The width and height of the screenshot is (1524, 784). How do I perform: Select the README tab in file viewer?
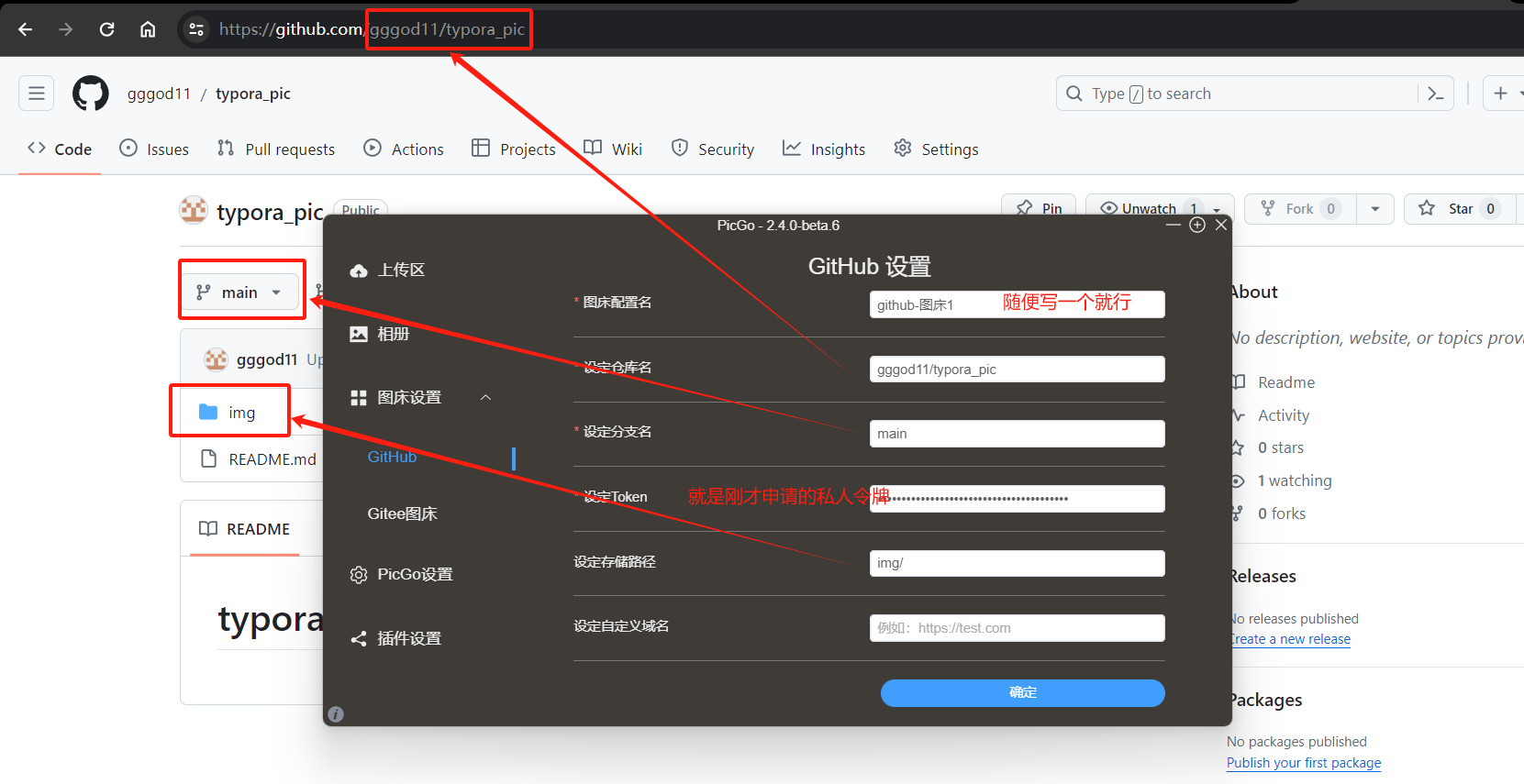245,529
